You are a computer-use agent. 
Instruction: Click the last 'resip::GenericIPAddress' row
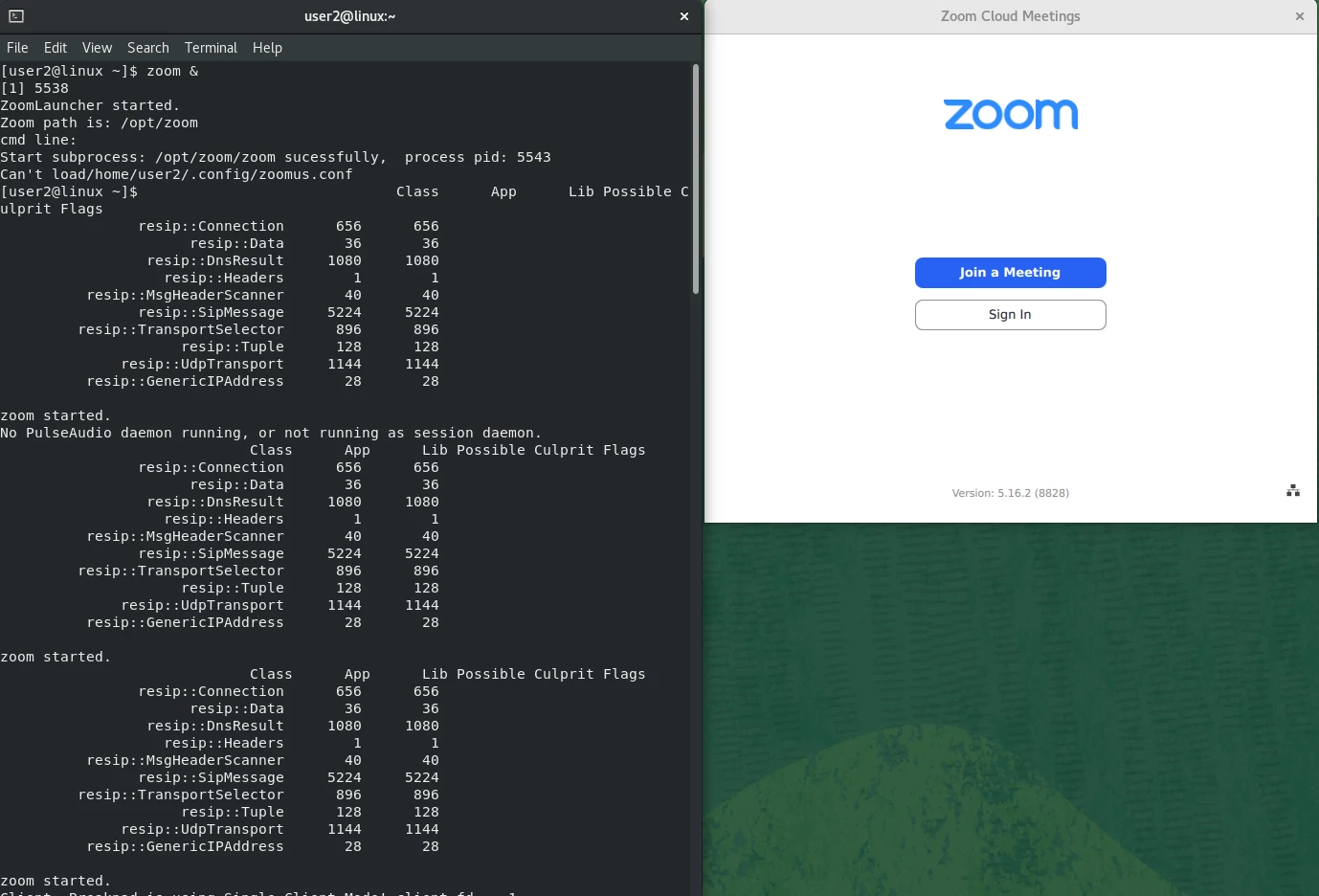pyautogui.click(x=263, y=846)
